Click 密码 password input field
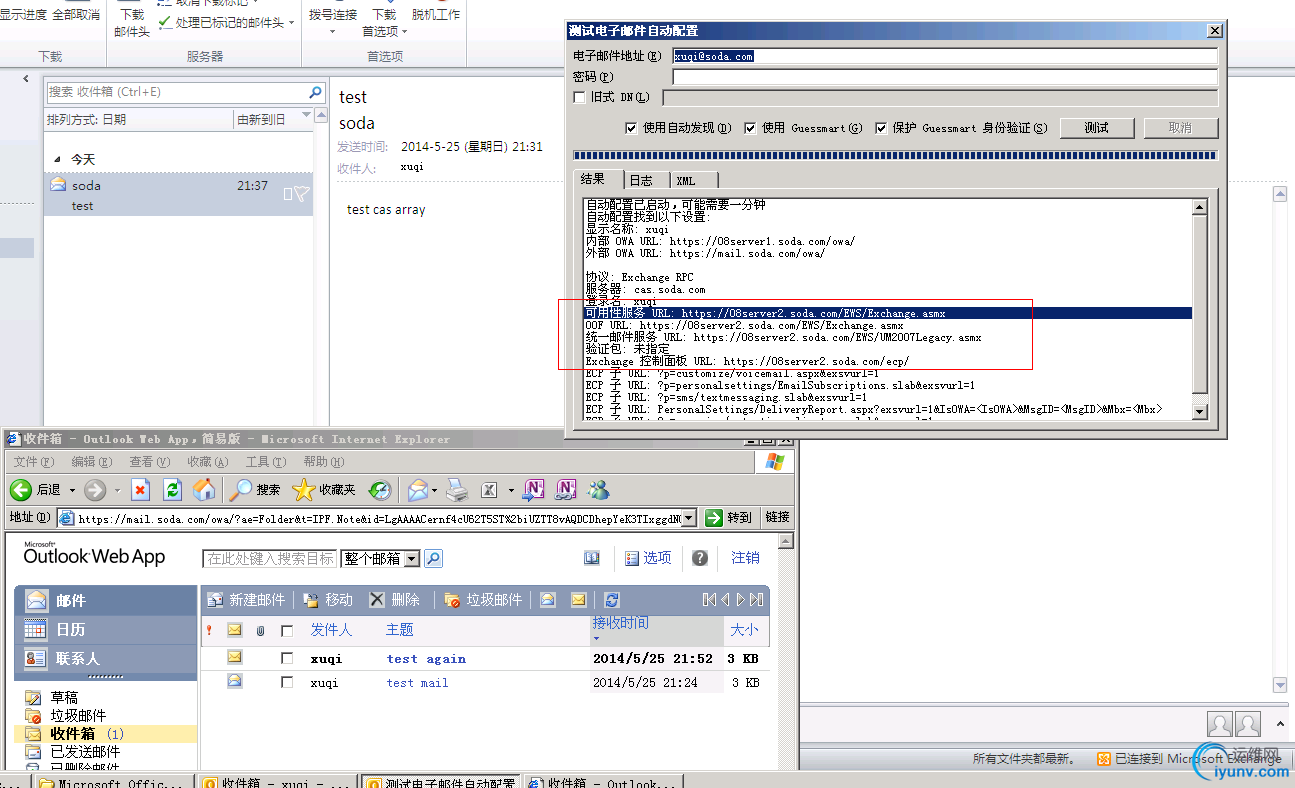Viewport: 1295px width, 788px height. click(x=945, y=77)
